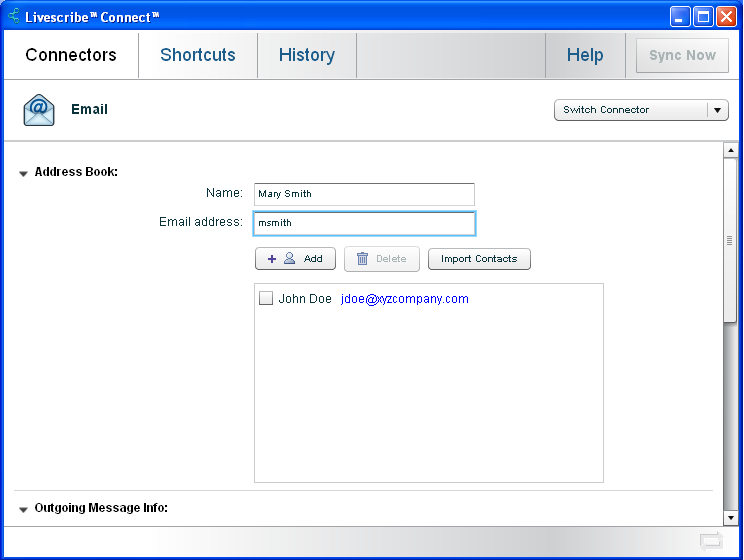Click the trash Delete button
744x560 pixels.
381,259
